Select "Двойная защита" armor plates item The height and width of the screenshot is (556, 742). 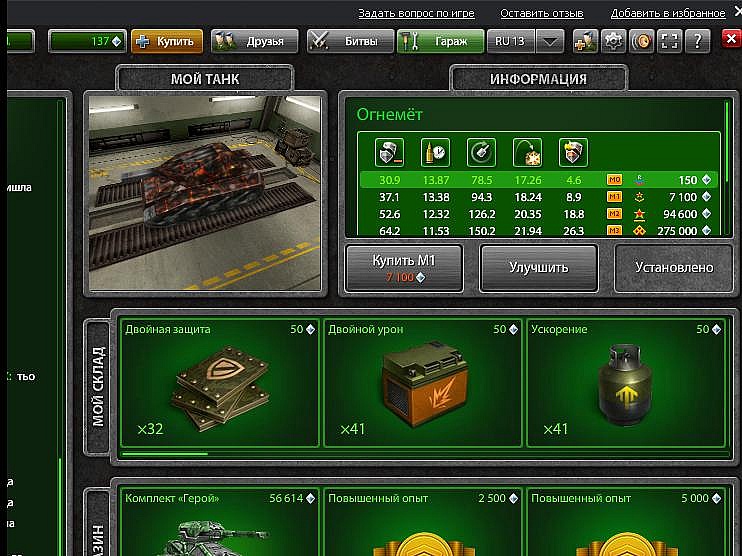tap(220, 383)
